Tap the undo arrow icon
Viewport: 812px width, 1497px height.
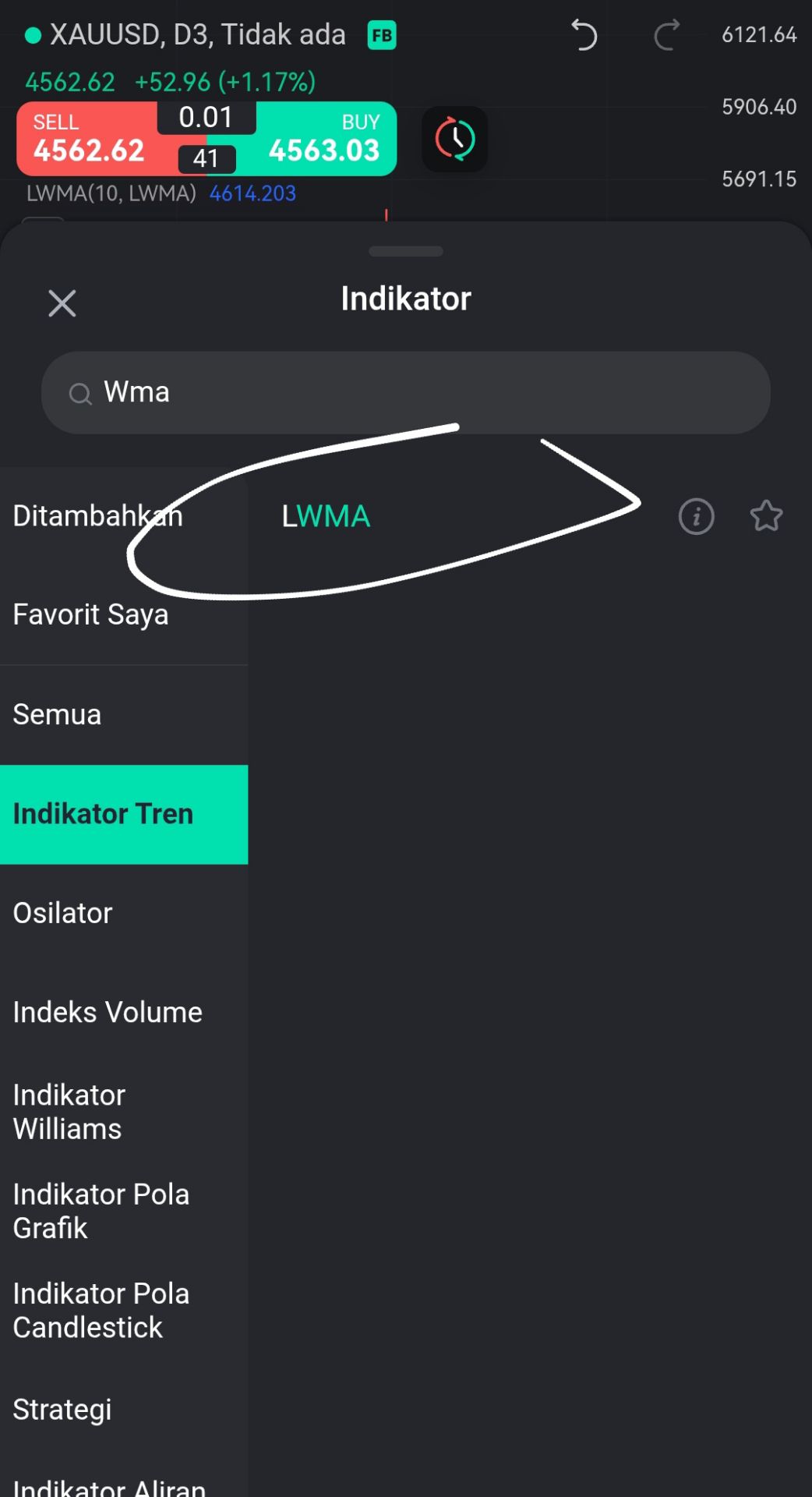(x=584, y=35)
